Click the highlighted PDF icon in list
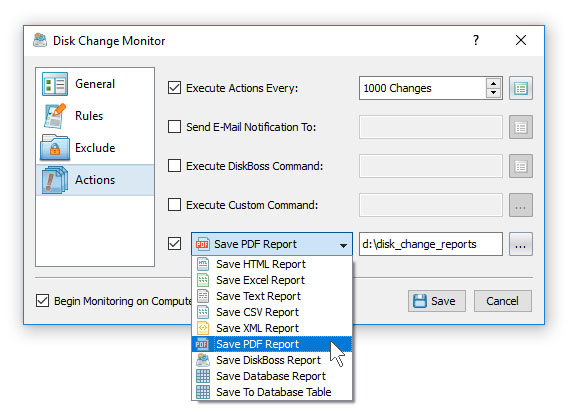The width and height of the screenshot is (571, 414). coord(201,344)
